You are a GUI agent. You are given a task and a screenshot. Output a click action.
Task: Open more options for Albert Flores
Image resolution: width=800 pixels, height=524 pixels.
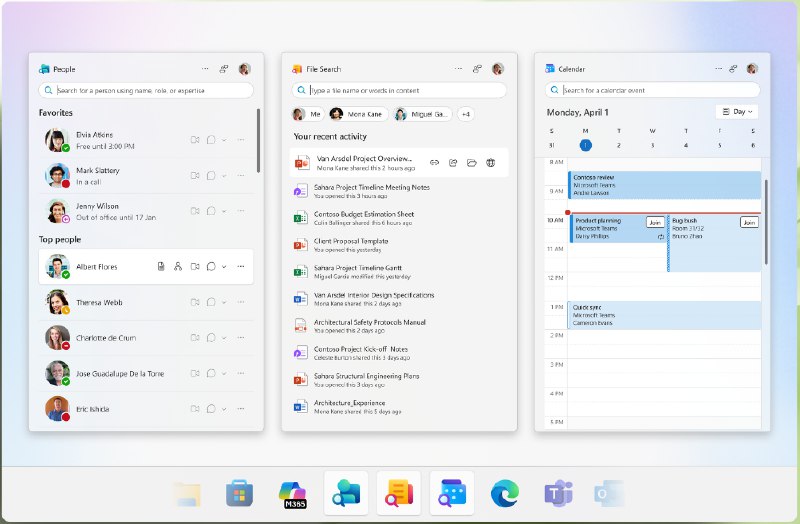(x=241, y=266)
